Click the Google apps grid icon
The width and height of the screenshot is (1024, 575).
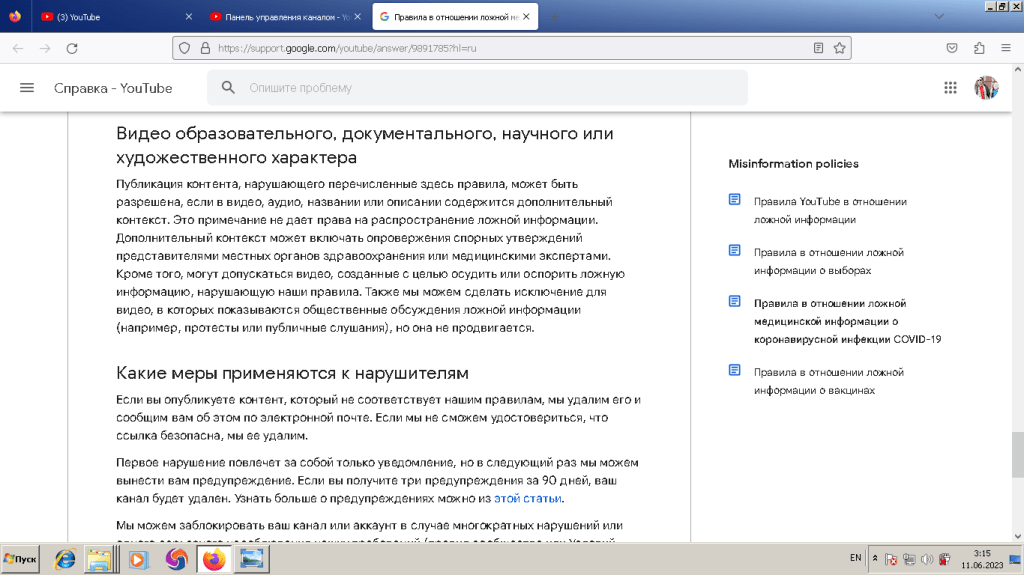[950, 88]
